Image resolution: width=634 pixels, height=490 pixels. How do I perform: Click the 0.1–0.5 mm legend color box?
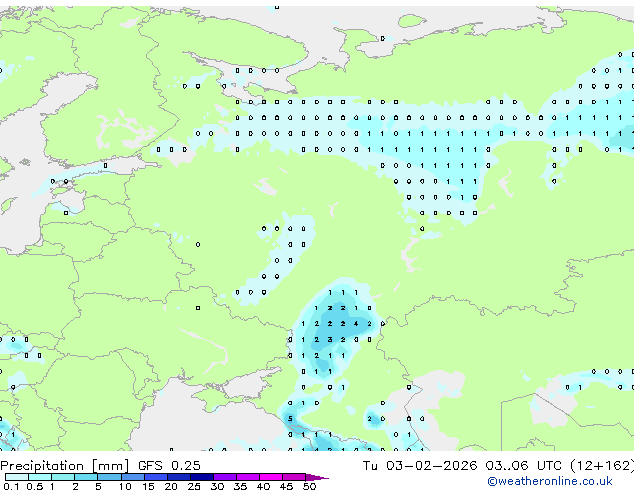[17, 477]
